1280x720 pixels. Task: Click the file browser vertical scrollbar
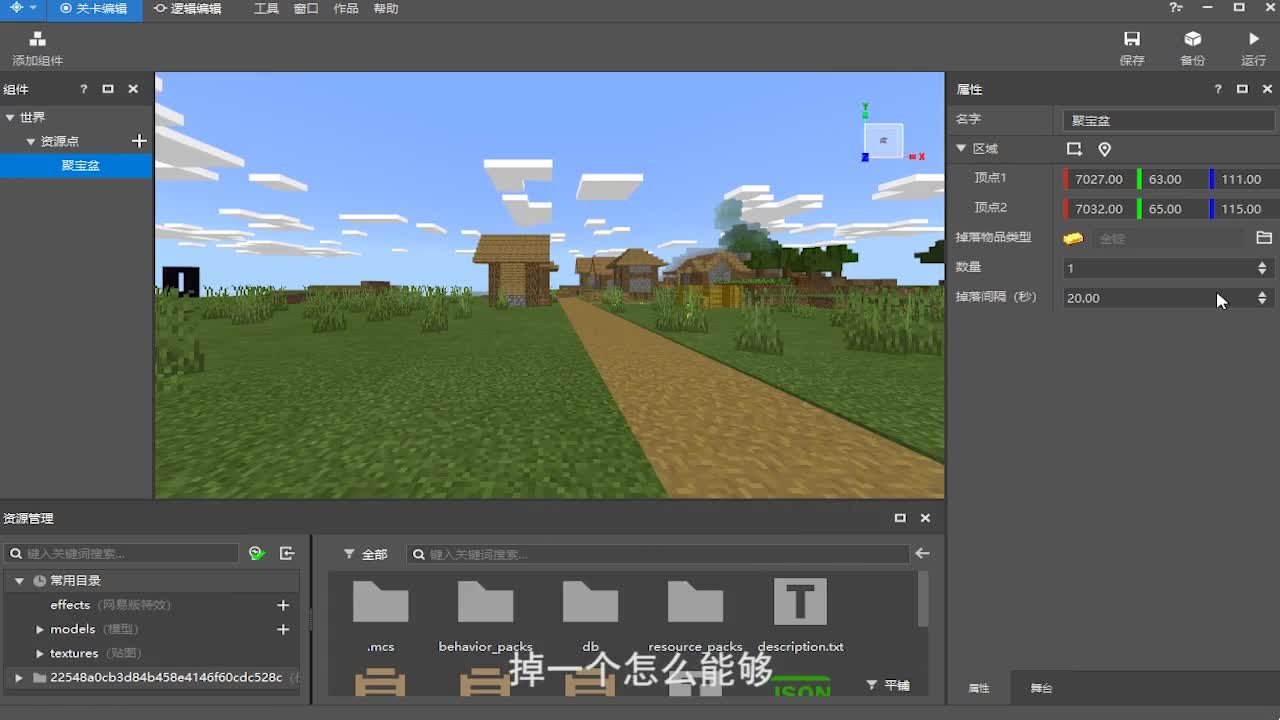(x=923, y=599)
